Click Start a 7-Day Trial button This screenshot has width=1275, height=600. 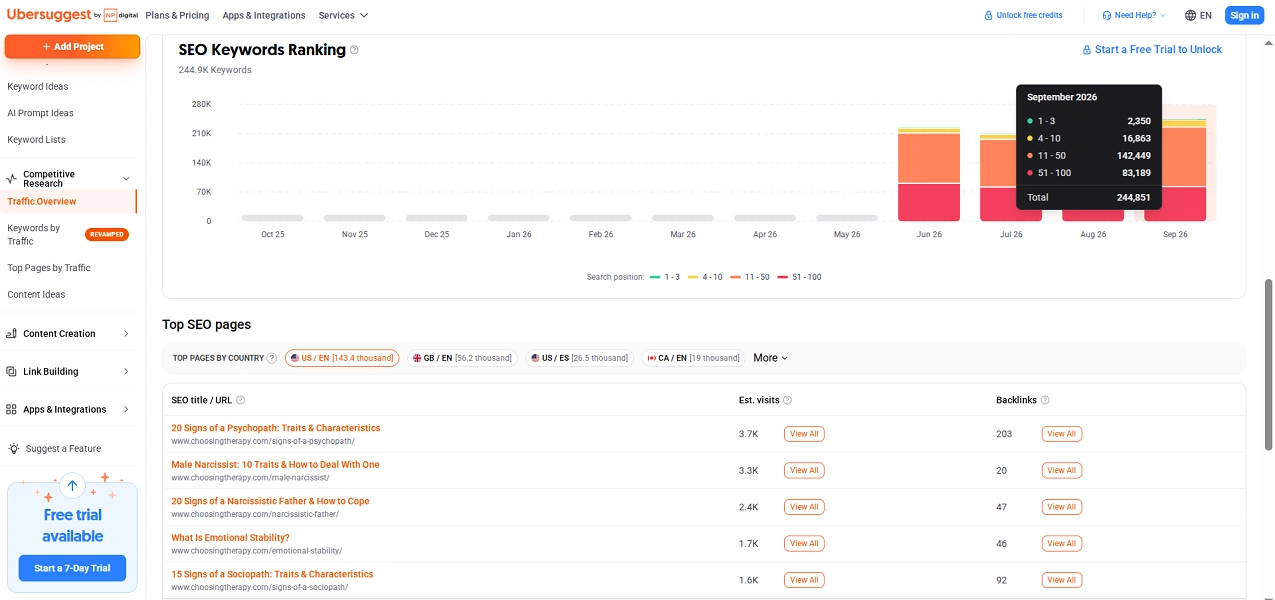tap(72, 568)
